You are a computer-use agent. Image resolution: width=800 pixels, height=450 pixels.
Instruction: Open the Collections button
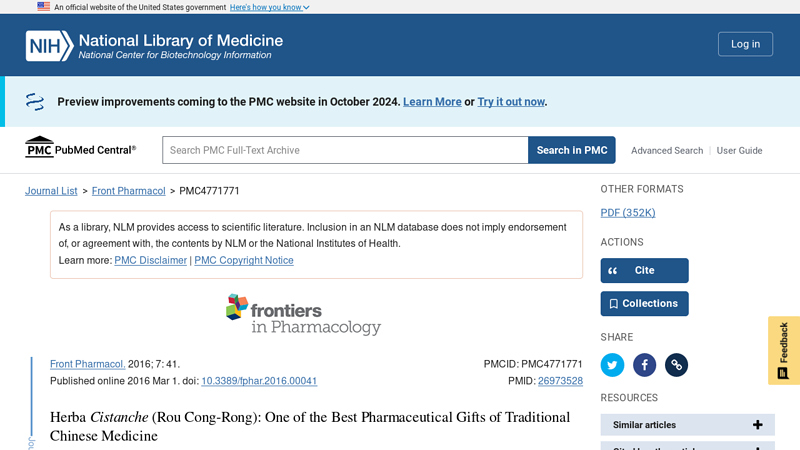644,304
